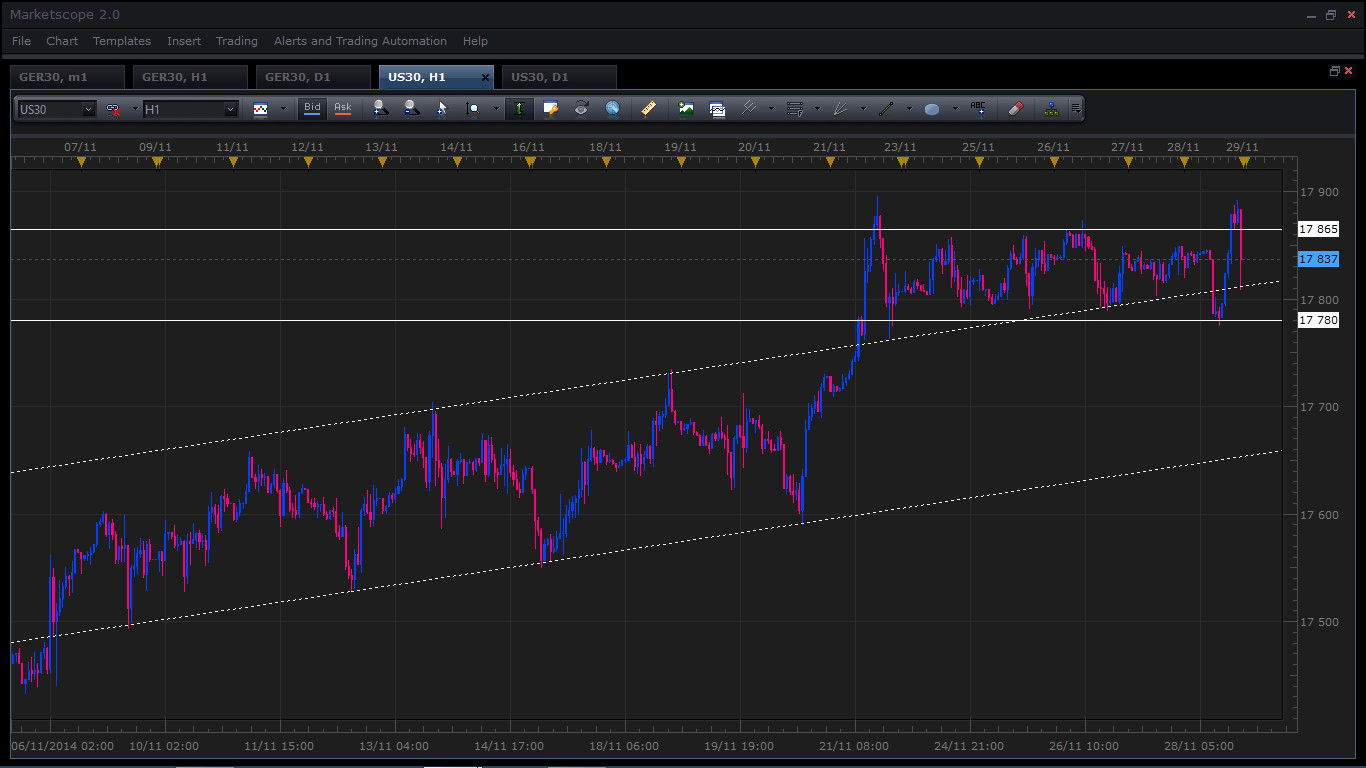1366x768 pixels.
Task: Open Alerts and Trading Automation menu
Action: point(360,41)
